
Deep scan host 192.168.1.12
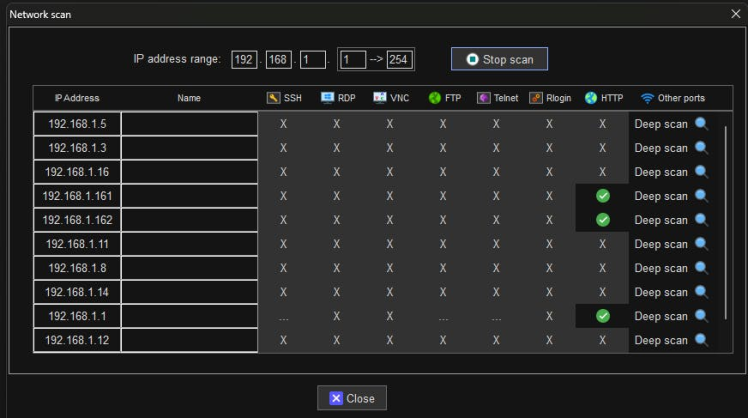pos(661,340)
